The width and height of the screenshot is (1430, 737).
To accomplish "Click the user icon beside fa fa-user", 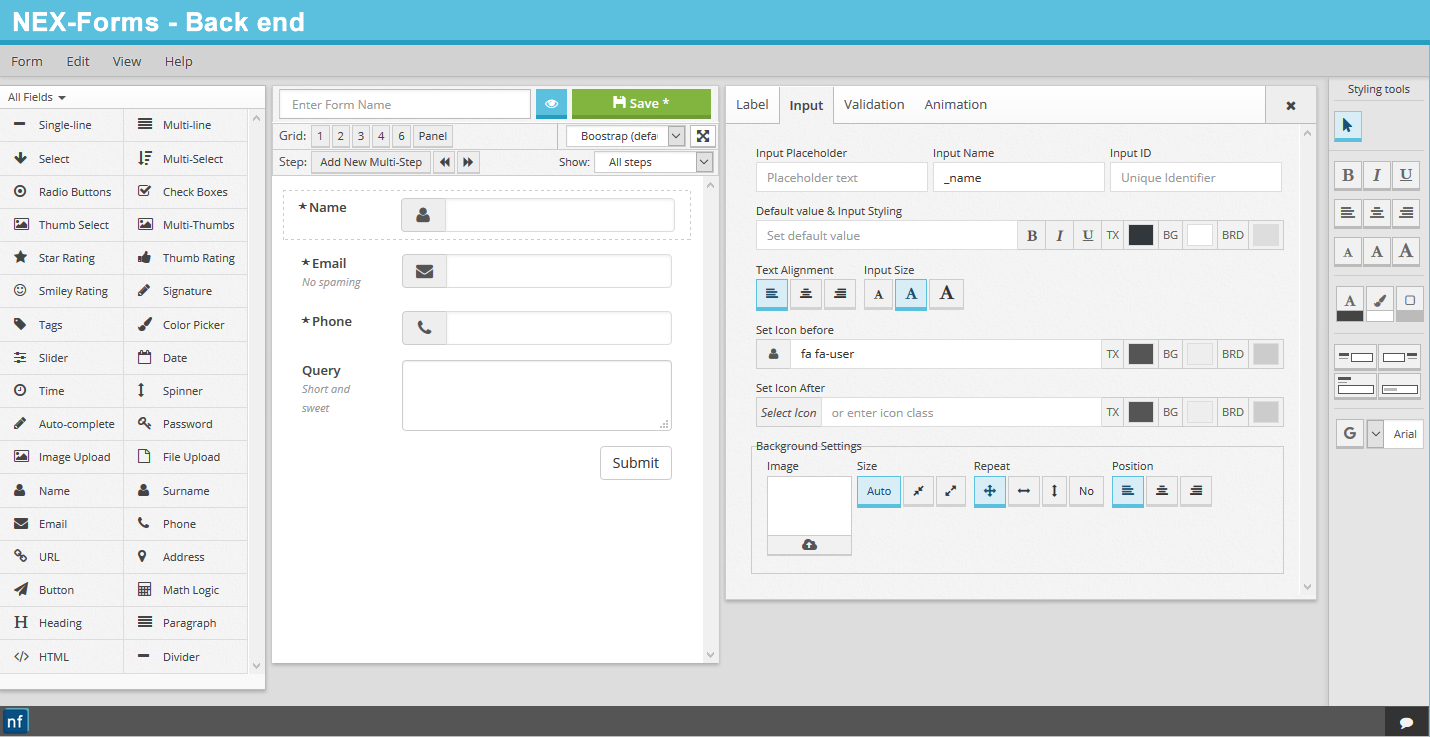I will pos(773,354).
